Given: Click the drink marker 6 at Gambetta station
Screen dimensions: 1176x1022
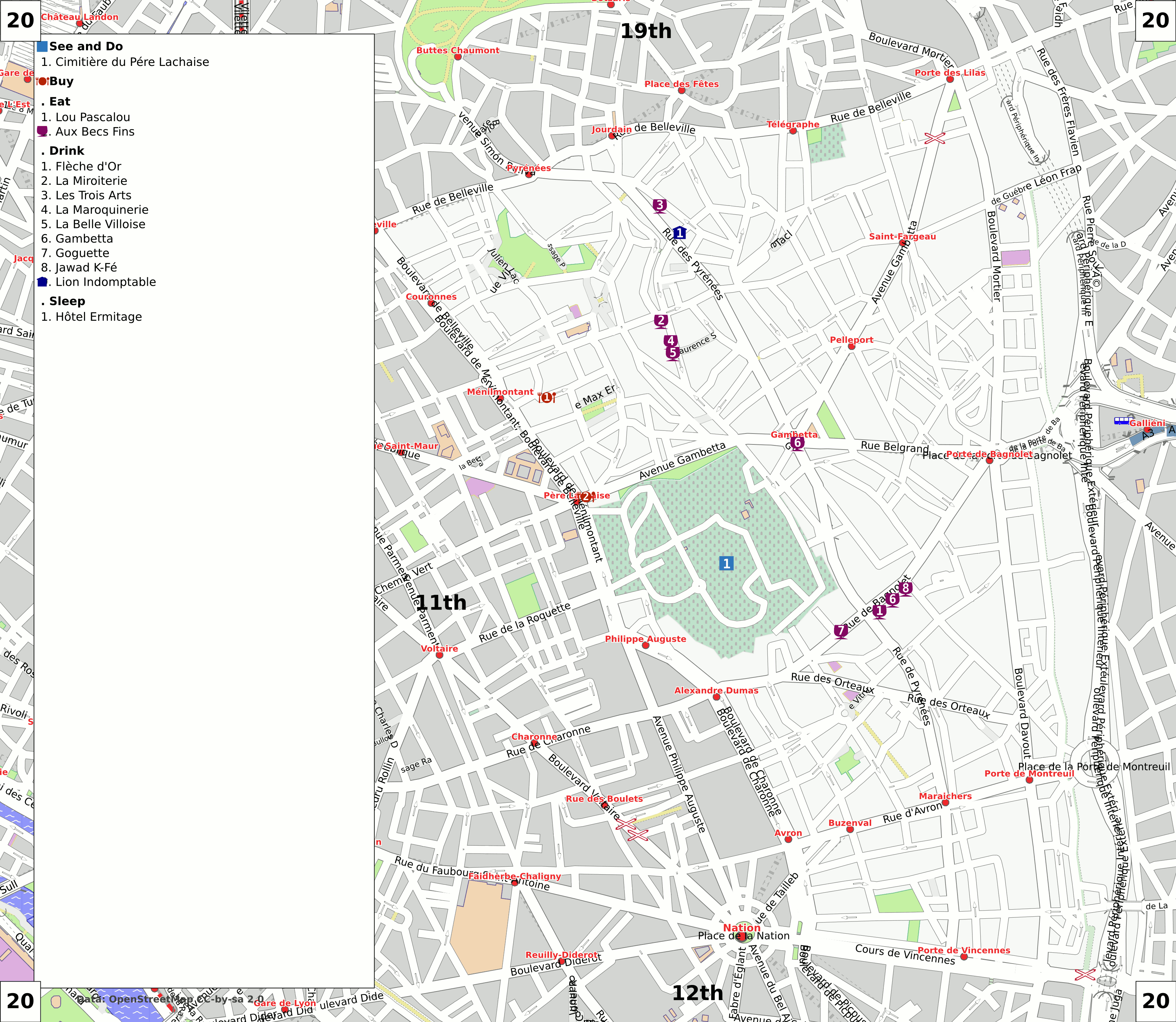Looking at the screenshot, I should pos(798,443).
